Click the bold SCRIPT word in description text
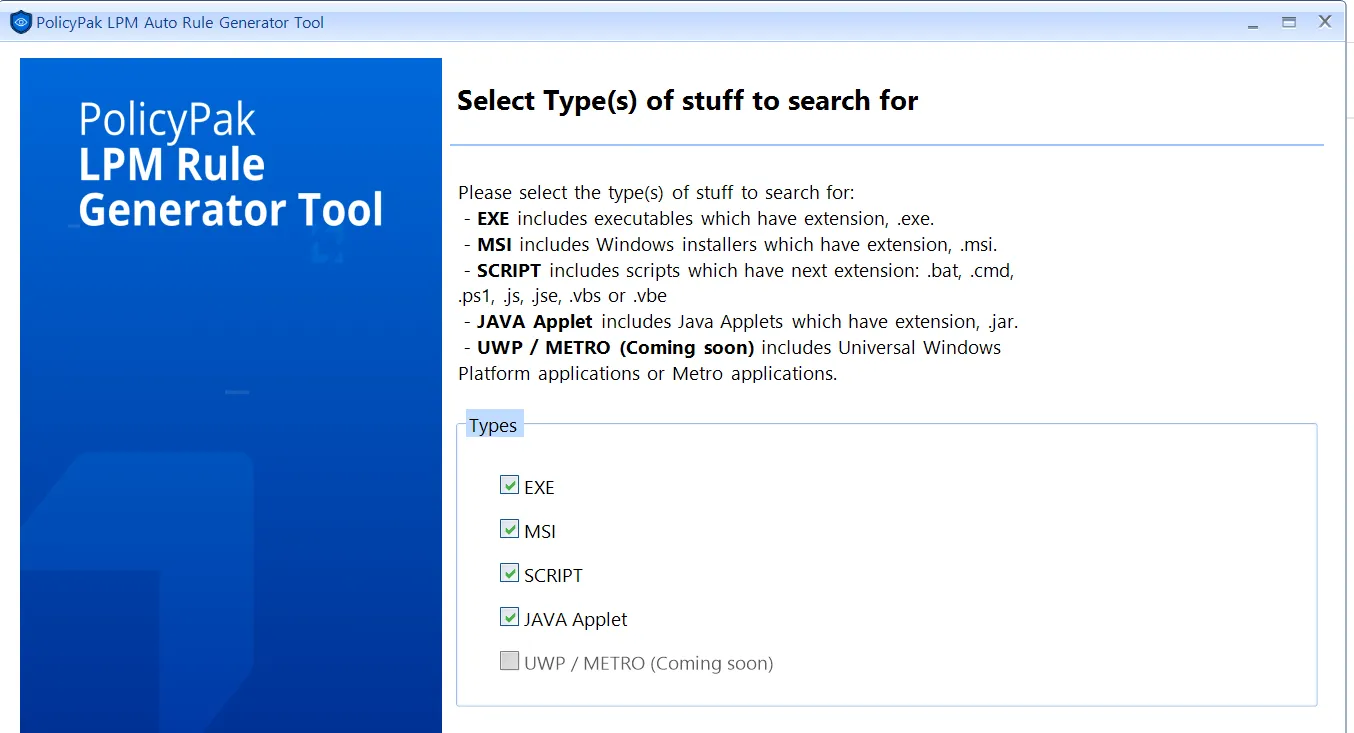Viewport: 1354px width, 733px height. point(510,270)
